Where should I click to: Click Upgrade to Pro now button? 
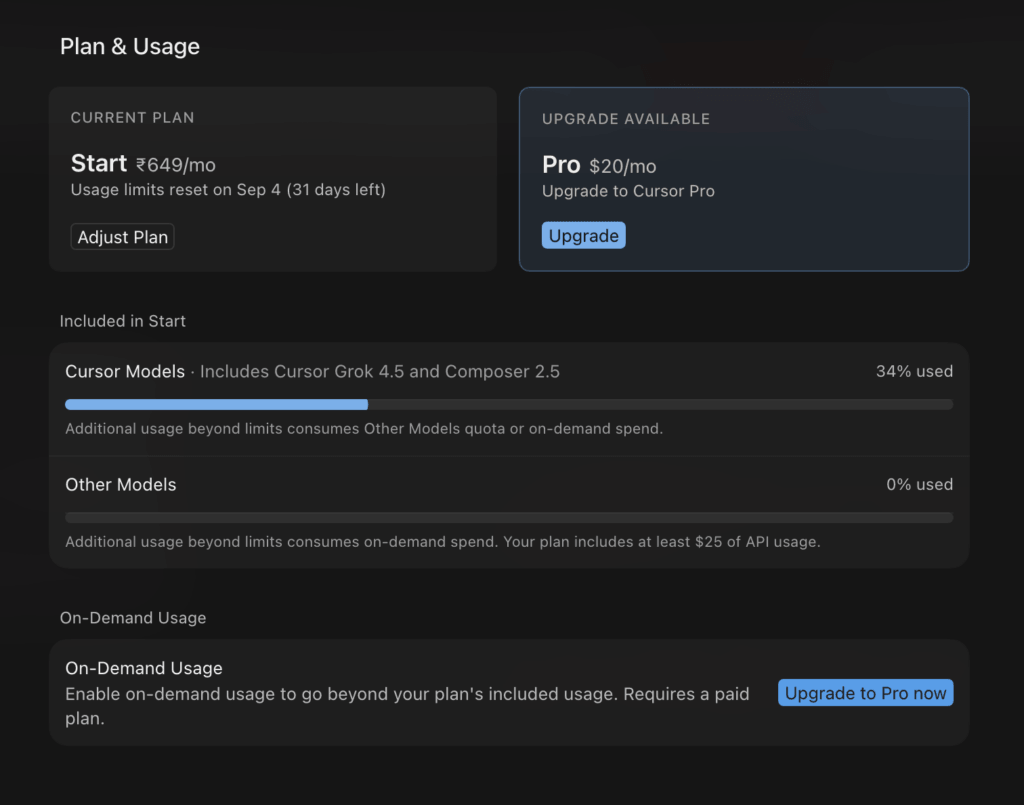pos(865,693)
